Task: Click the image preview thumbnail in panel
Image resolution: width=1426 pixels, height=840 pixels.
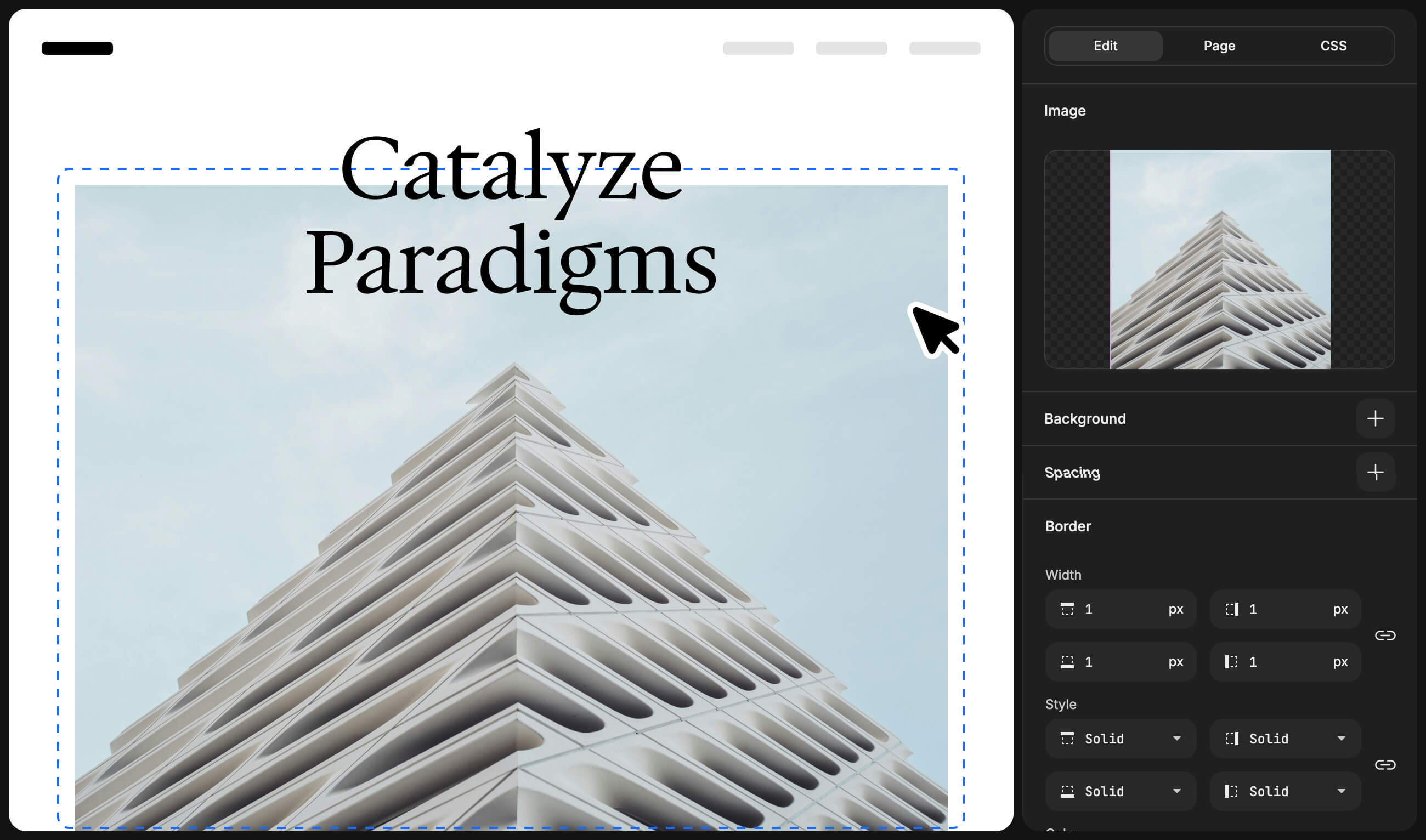Action: click(x=1220, y=259)
